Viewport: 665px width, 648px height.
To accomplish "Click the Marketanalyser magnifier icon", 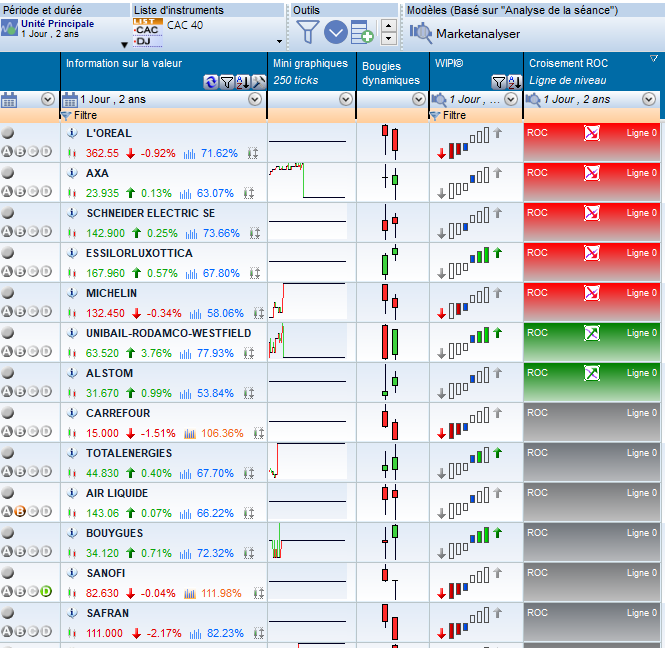I will 420,33.
